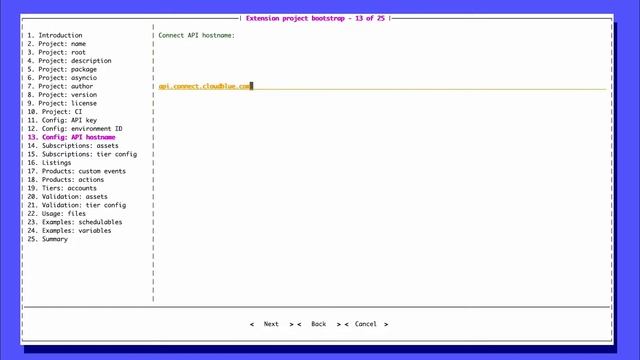Select '16. Listings' step

[49, 162]
